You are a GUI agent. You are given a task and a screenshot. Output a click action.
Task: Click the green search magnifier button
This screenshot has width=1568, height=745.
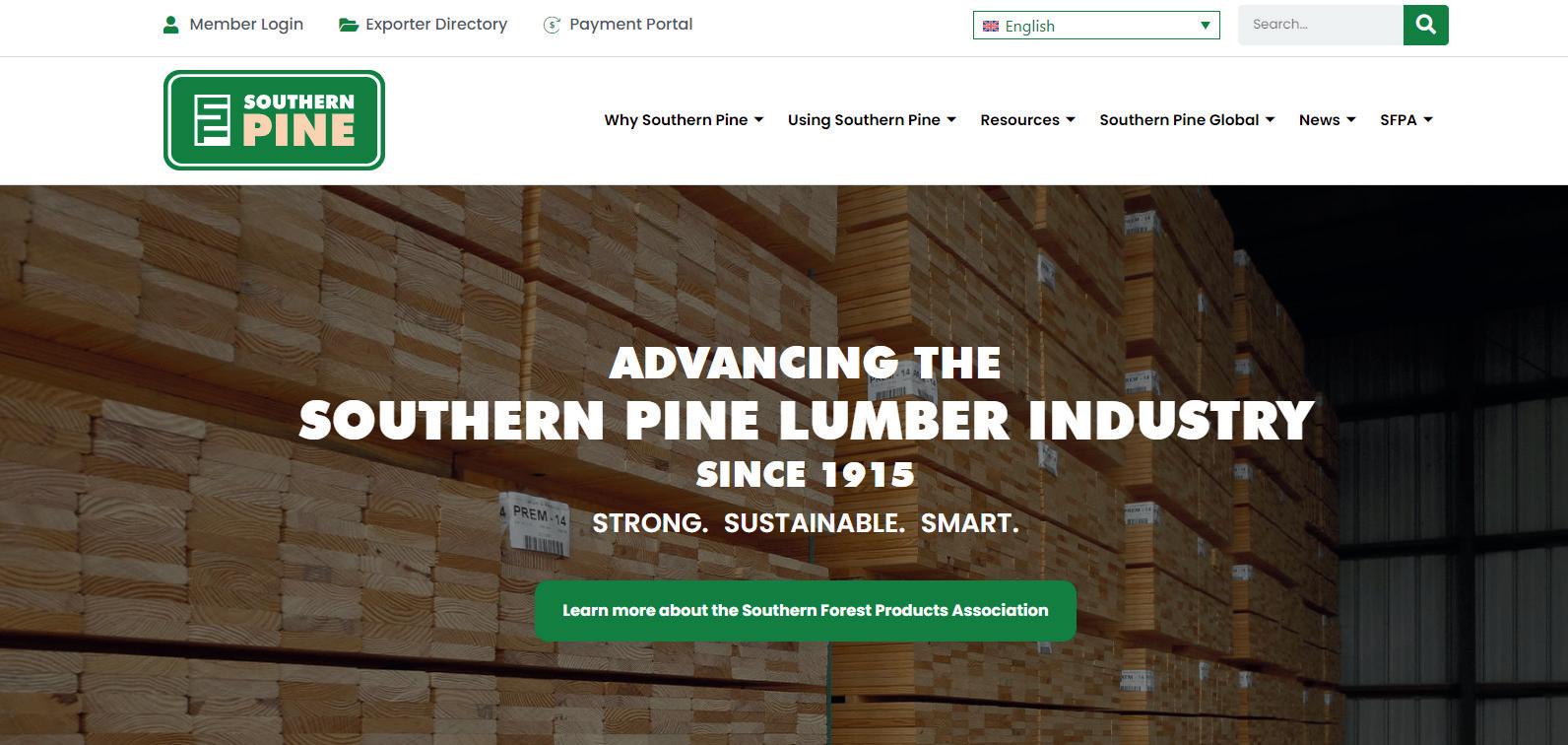(x=1425, y=25)
